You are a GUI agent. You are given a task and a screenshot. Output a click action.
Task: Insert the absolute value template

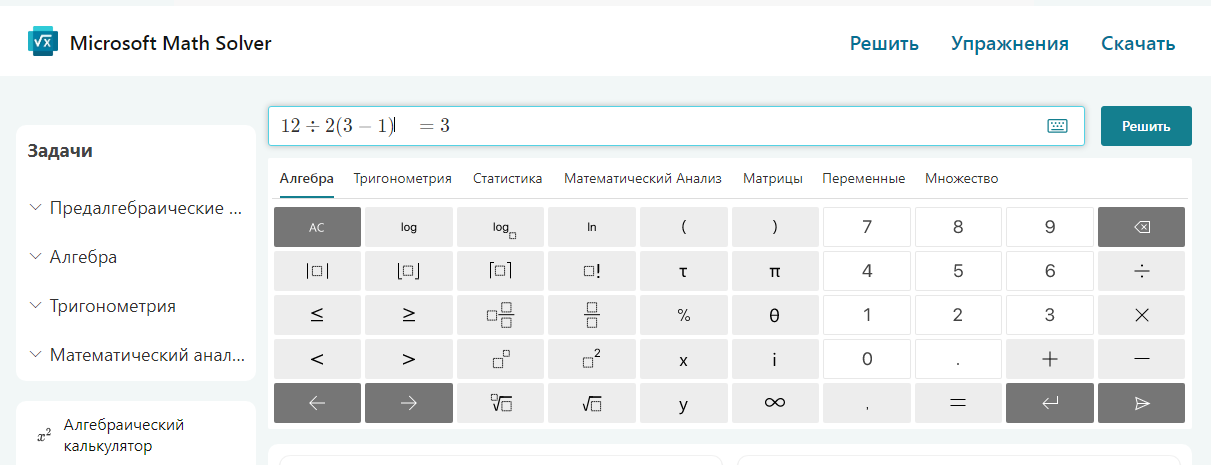317,271
